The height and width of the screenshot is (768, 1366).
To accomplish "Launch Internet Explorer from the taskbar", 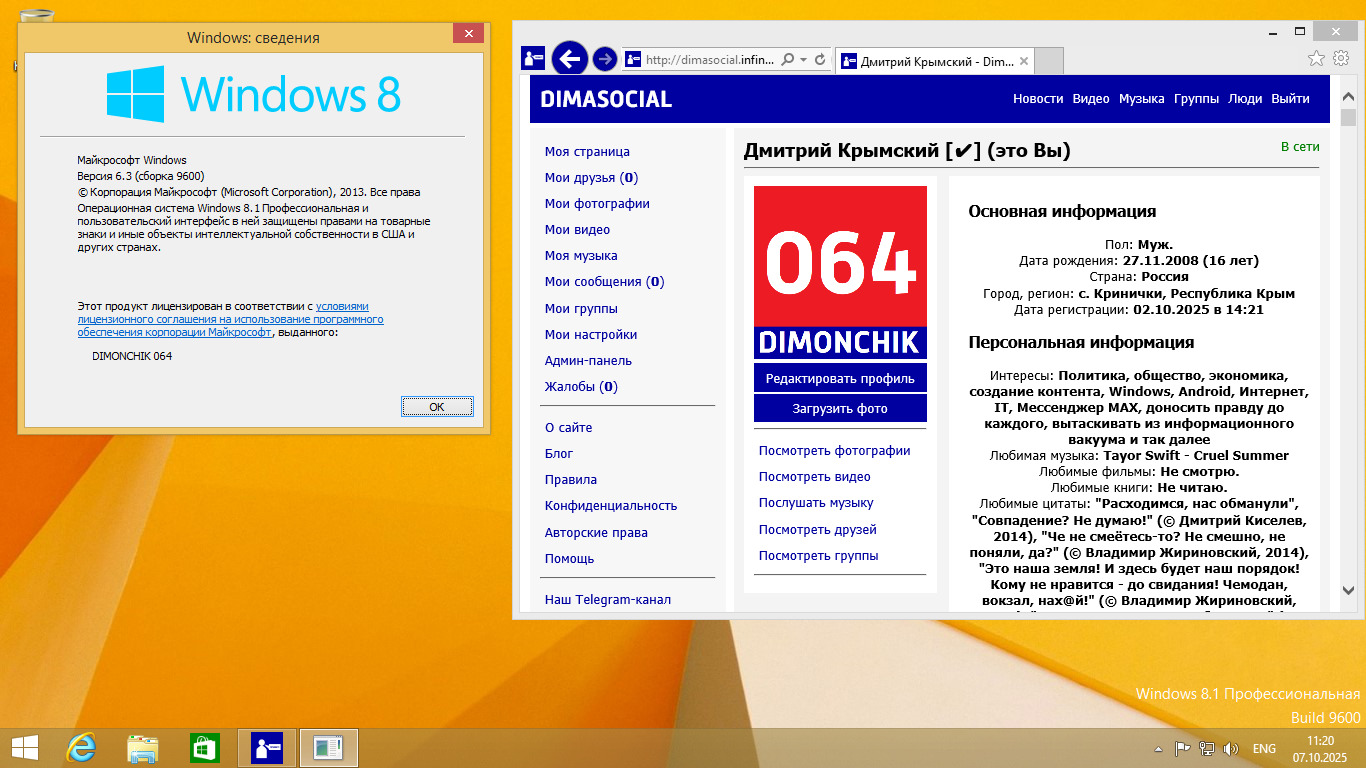I will pyautogui.click(x=80, y=748).
